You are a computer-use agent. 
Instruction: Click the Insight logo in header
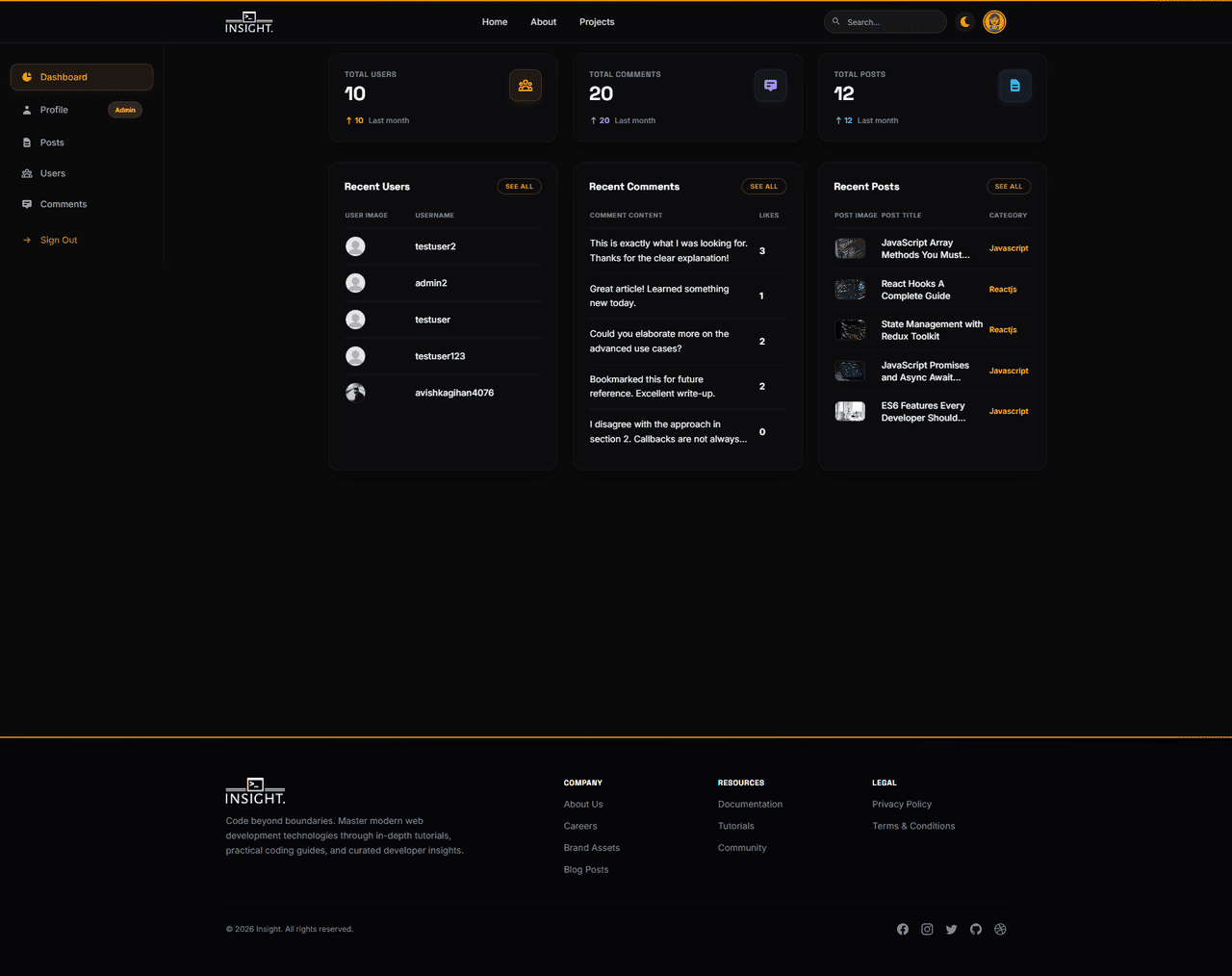(x=249, y=22)
